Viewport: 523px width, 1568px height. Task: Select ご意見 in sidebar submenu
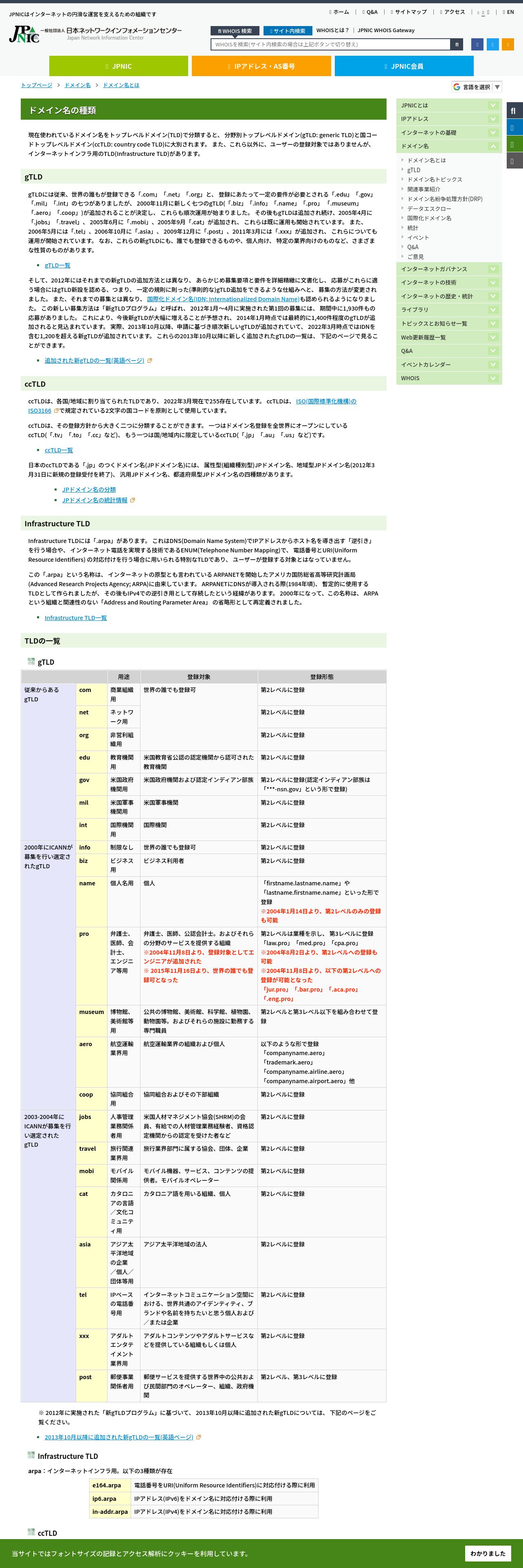coord(416,257)
